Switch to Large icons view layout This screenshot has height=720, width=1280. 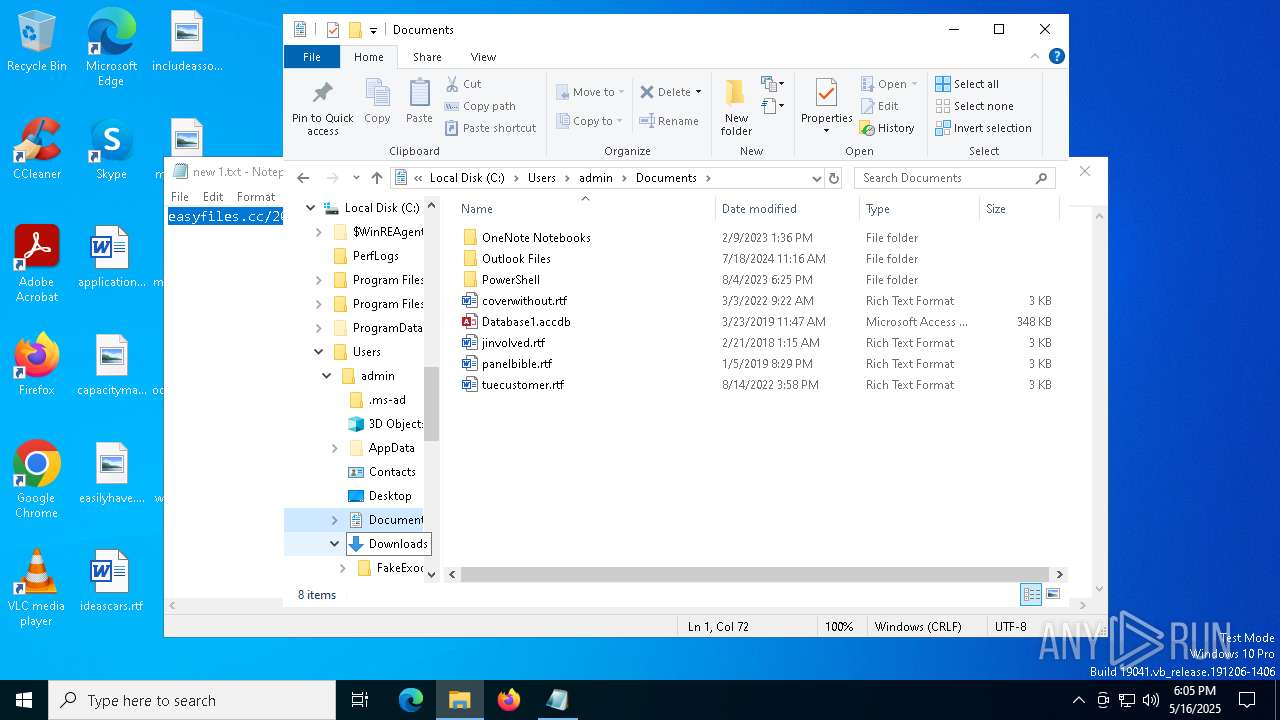click(1052, 594)
